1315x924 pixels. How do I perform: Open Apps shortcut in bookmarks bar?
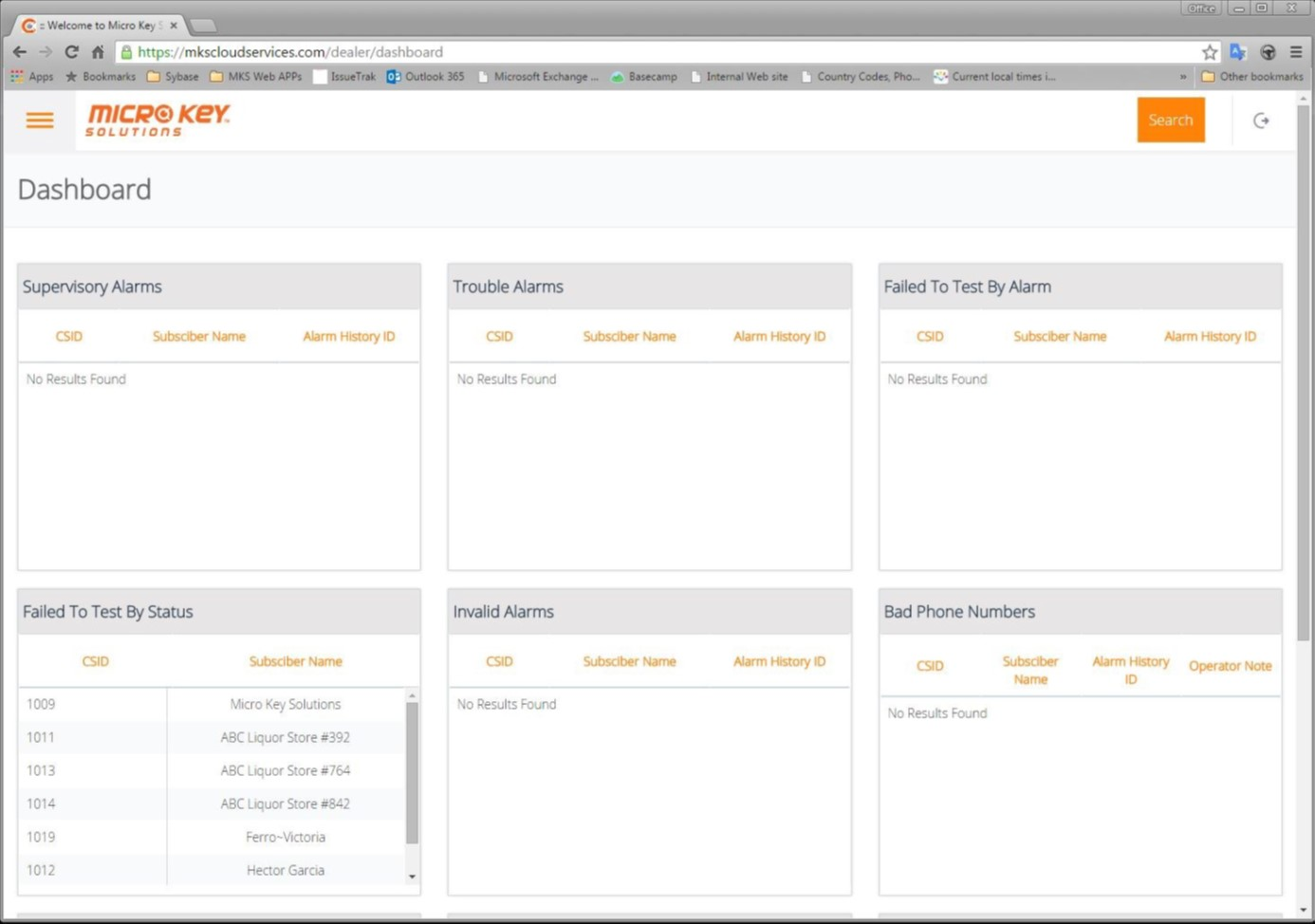tap(32, 77)
